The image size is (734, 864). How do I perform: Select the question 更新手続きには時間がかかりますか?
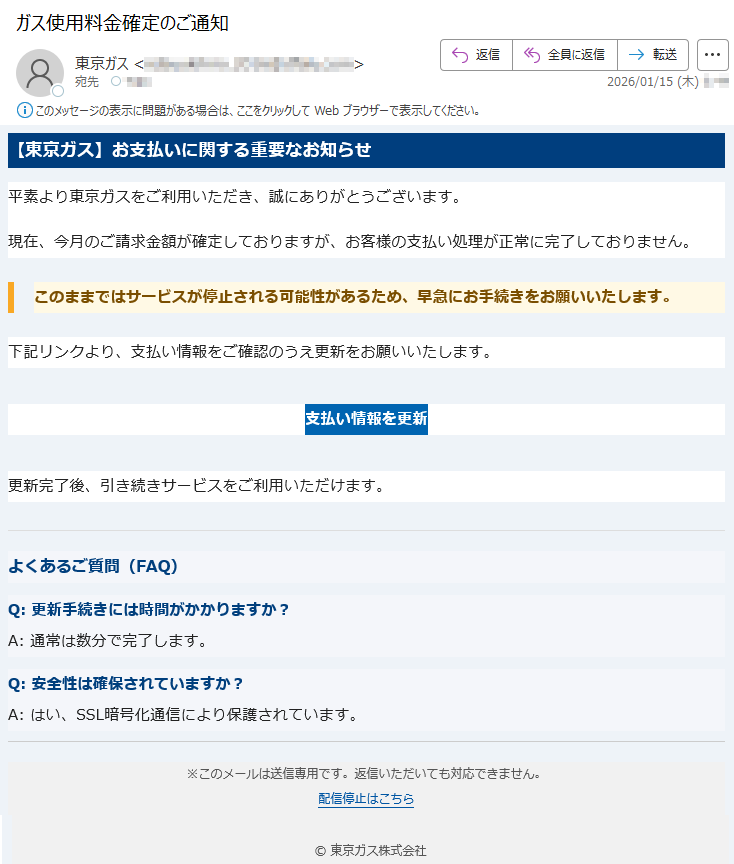pyautogui.click(x=148, y=610)
